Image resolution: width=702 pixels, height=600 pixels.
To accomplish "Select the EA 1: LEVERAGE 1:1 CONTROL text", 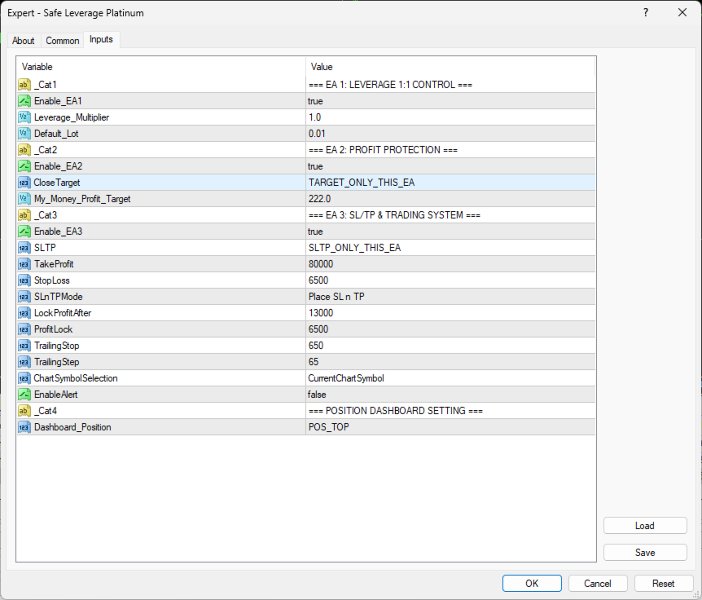I will click(390, 85).
